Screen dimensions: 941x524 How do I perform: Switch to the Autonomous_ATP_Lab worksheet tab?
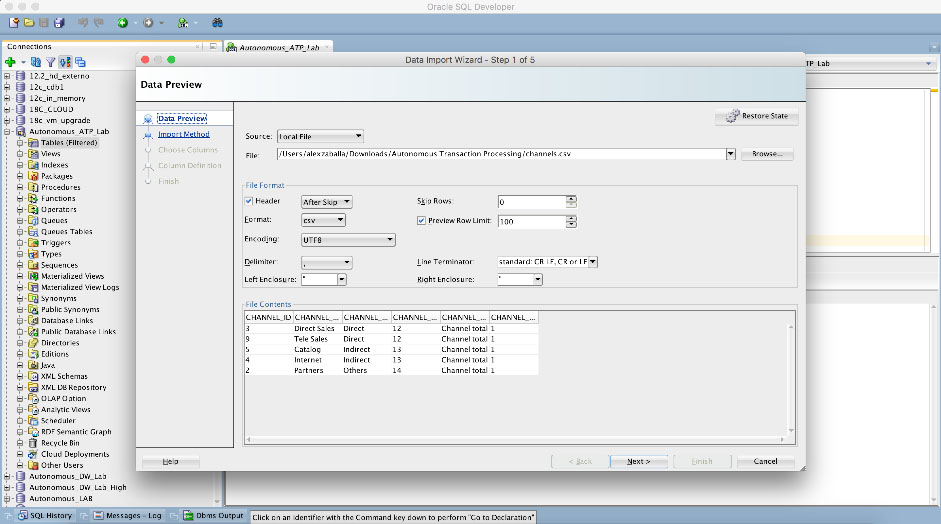tap(277, 47)
